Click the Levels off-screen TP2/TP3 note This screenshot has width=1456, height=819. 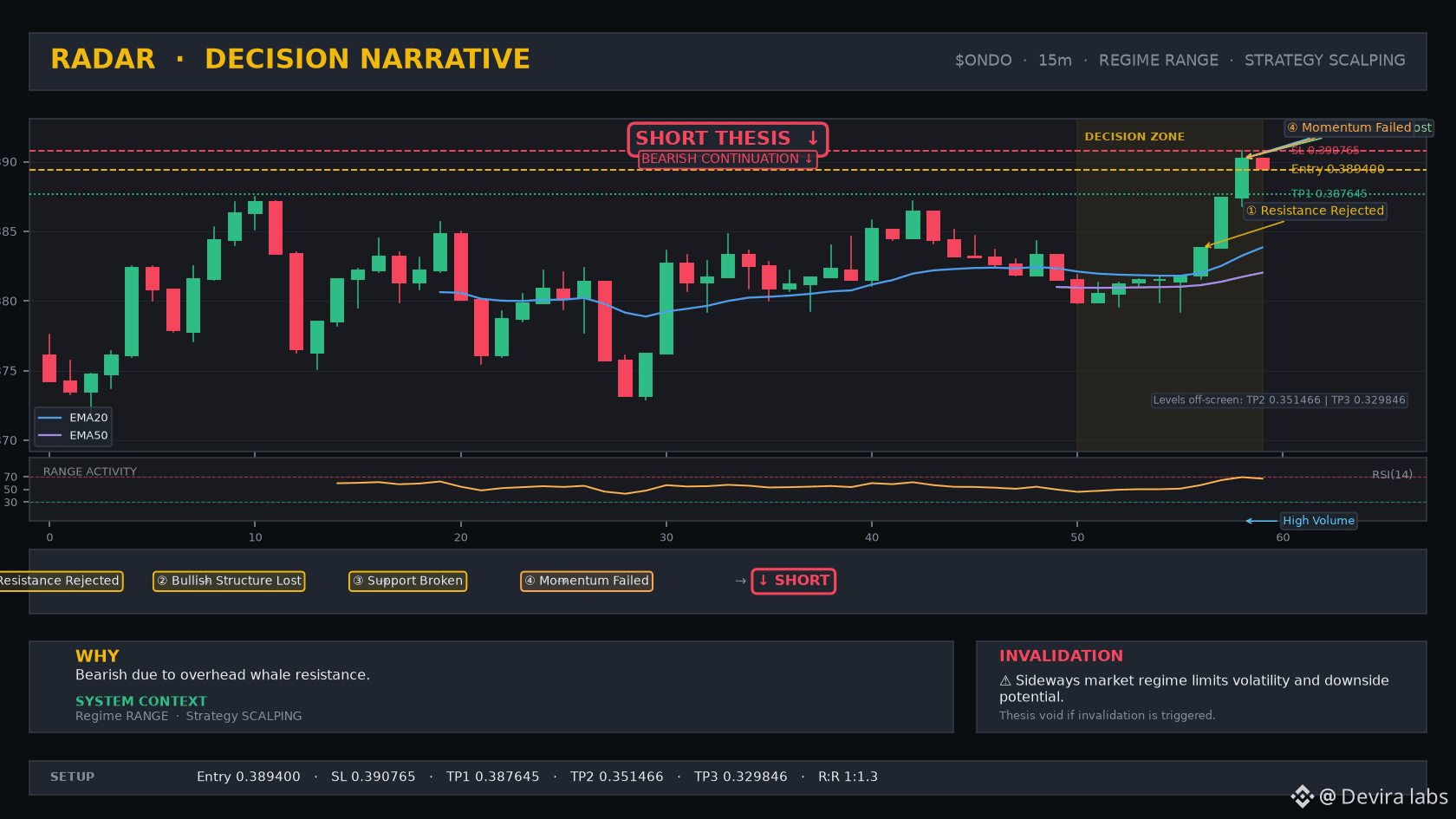[x=1279, y=400]
